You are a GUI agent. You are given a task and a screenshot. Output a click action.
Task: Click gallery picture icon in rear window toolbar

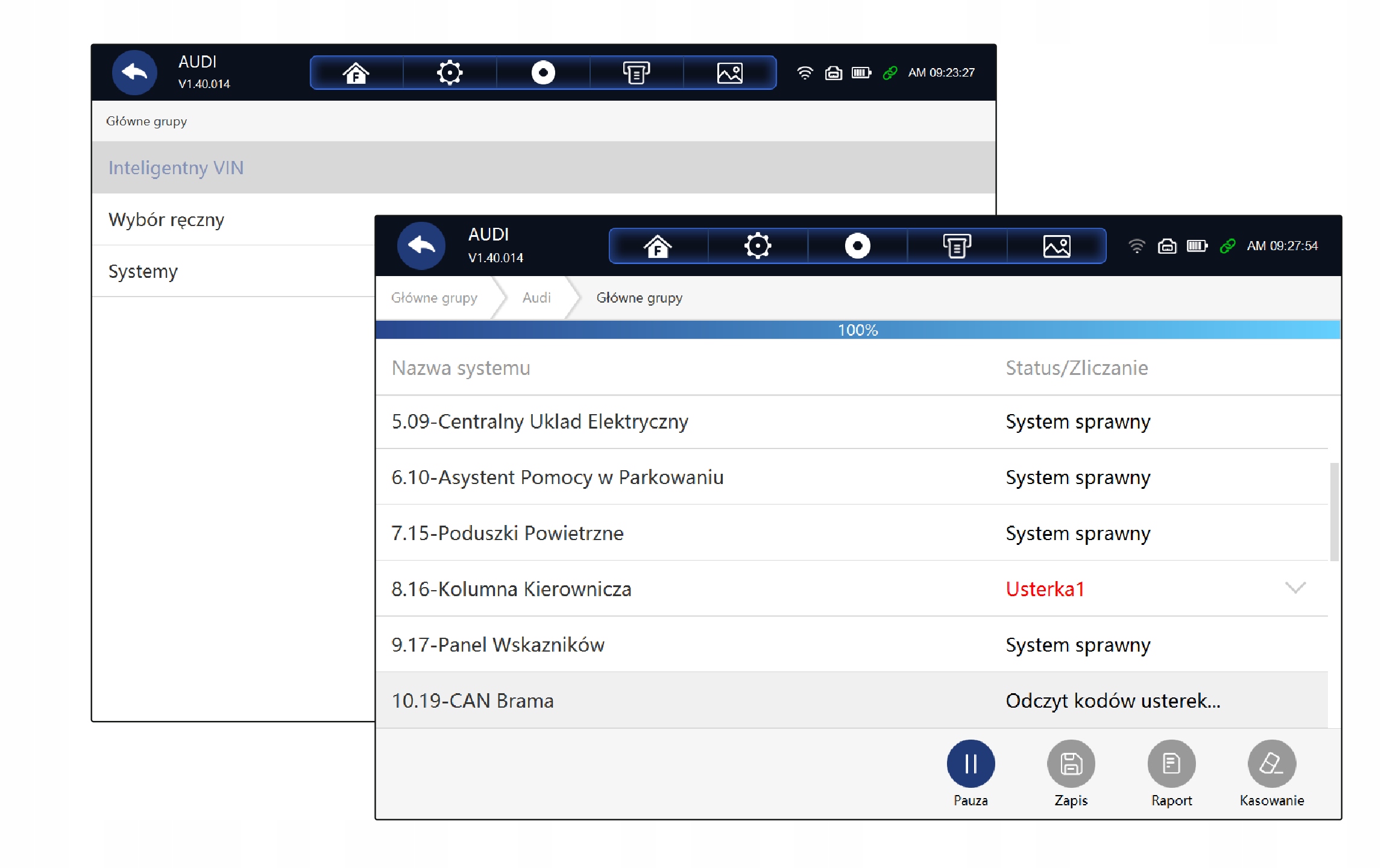(729, 73)
